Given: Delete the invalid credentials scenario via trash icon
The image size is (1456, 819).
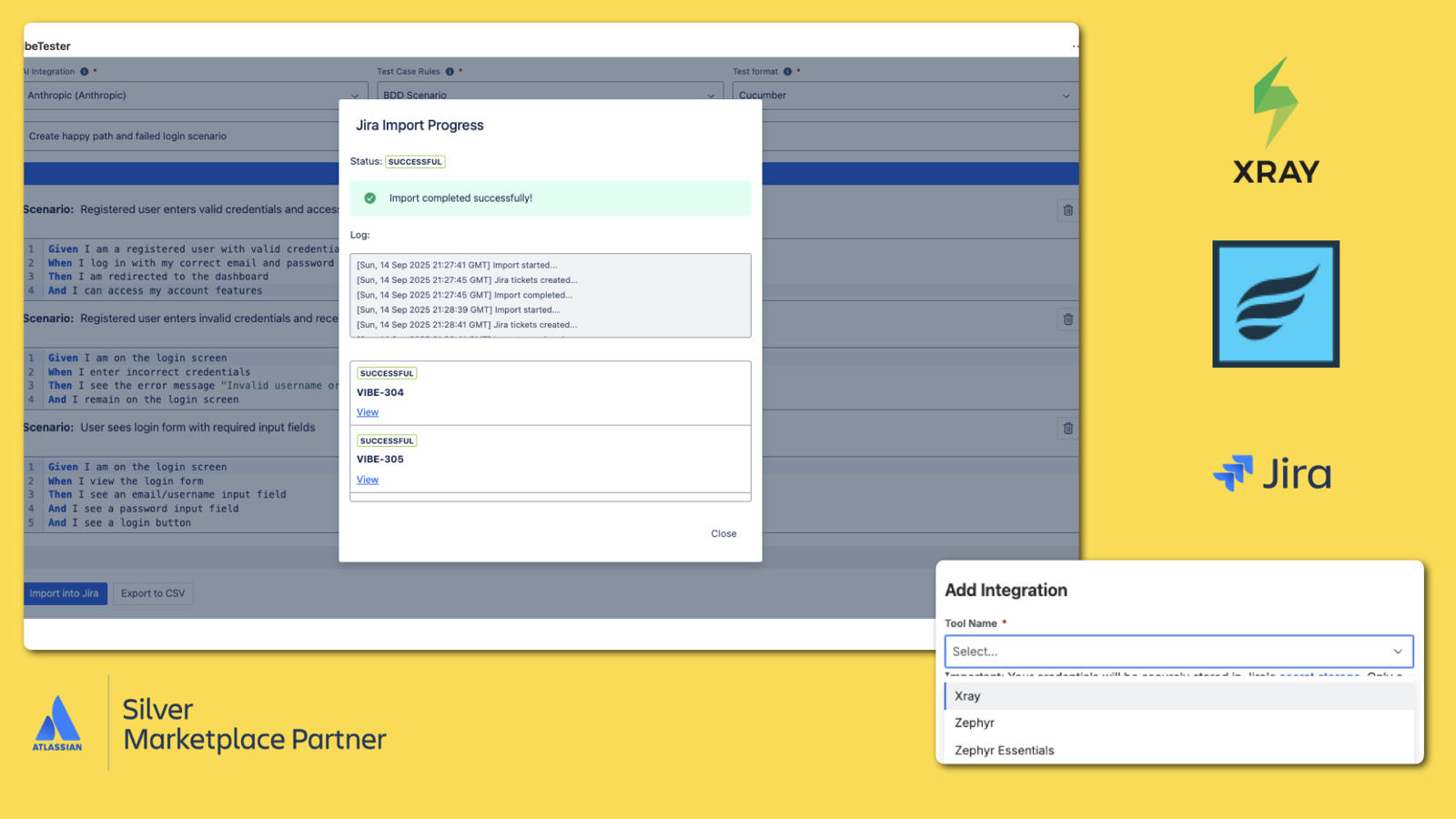Looking at the screenshot, I should [1067, 319].
